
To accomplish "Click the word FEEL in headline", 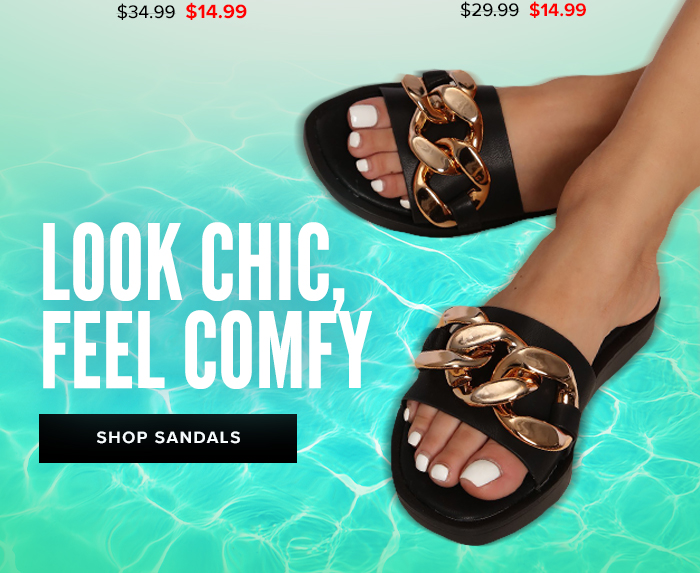I will [x=104, y=349].
